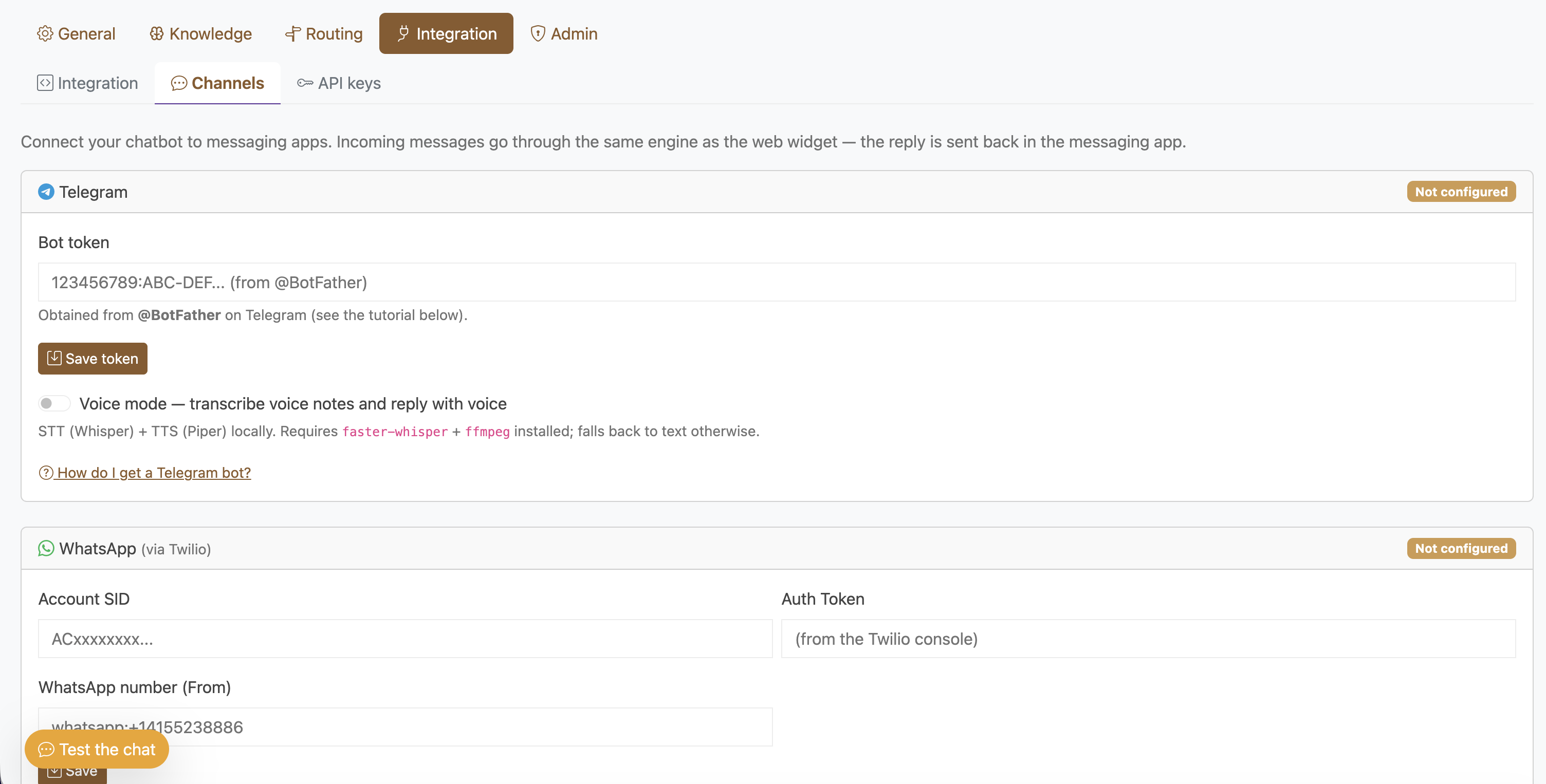The image size is (1546, 784).
Task: Click the brain icon beside Knowledge
Action: pos(157,33)
